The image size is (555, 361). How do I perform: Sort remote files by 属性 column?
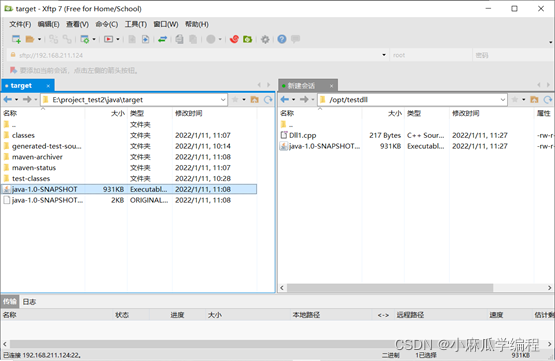pos(544,113)
